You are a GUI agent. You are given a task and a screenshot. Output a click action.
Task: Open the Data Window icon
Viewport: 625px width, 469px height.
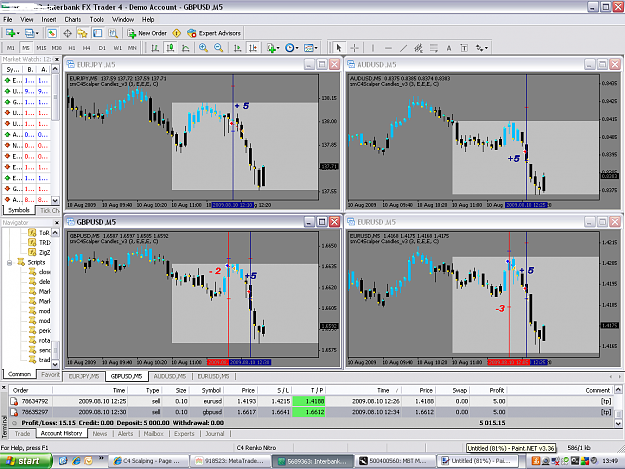coord(67,33)
